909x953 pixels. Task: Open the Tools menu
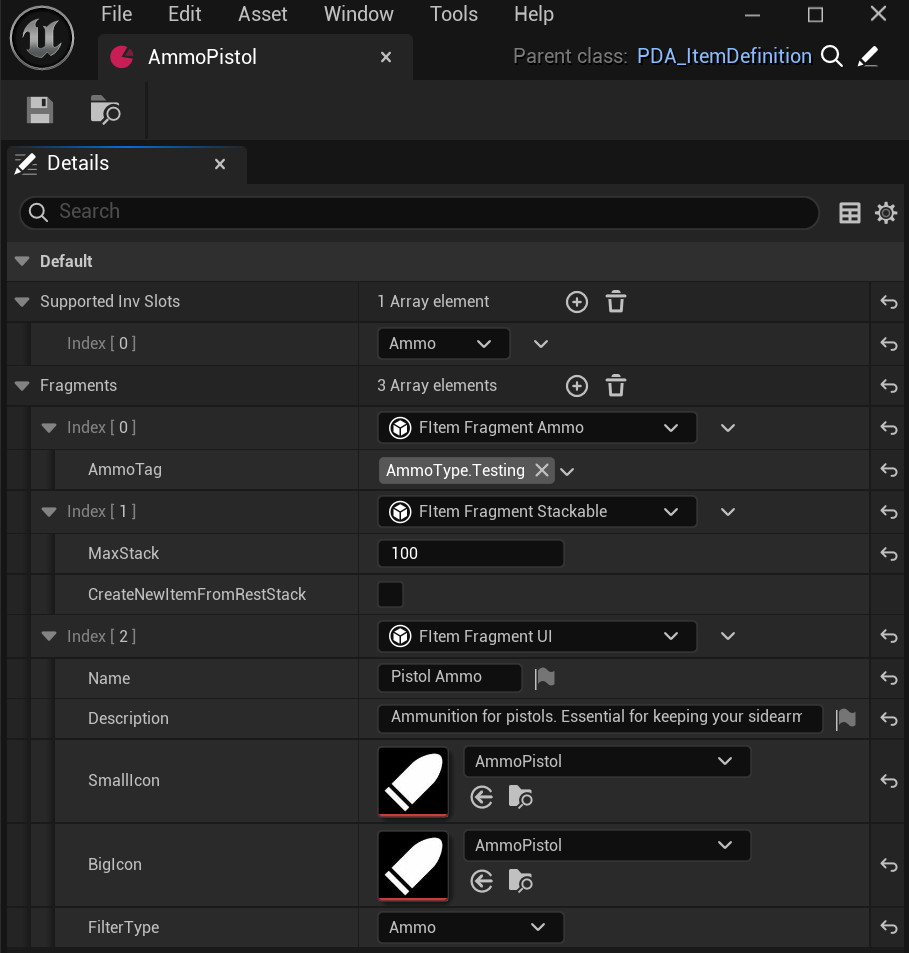click(454, 14)
